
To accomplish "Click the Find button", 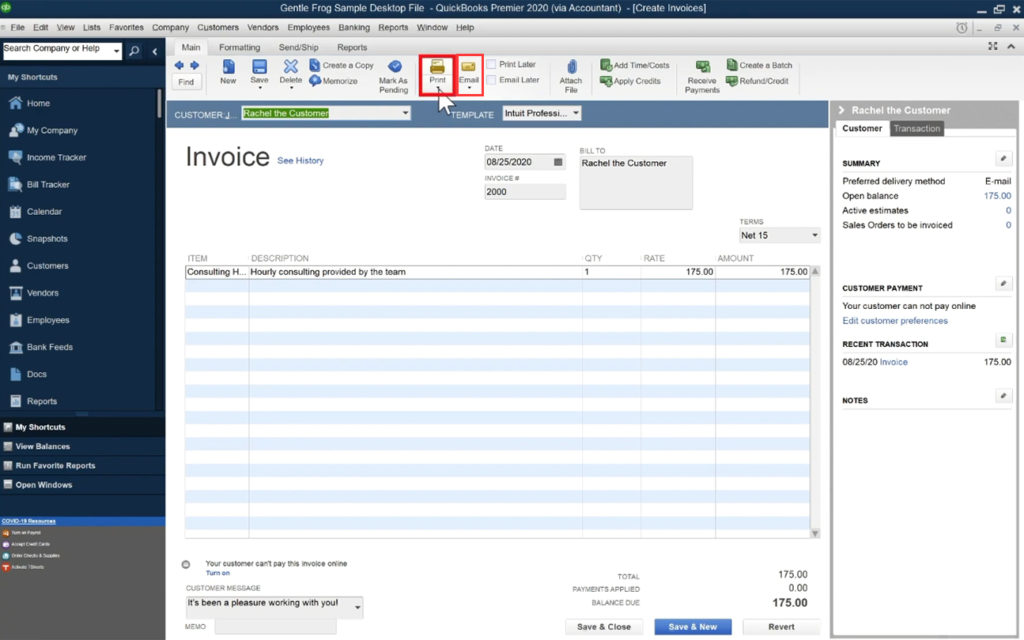I will pos(186,82).
